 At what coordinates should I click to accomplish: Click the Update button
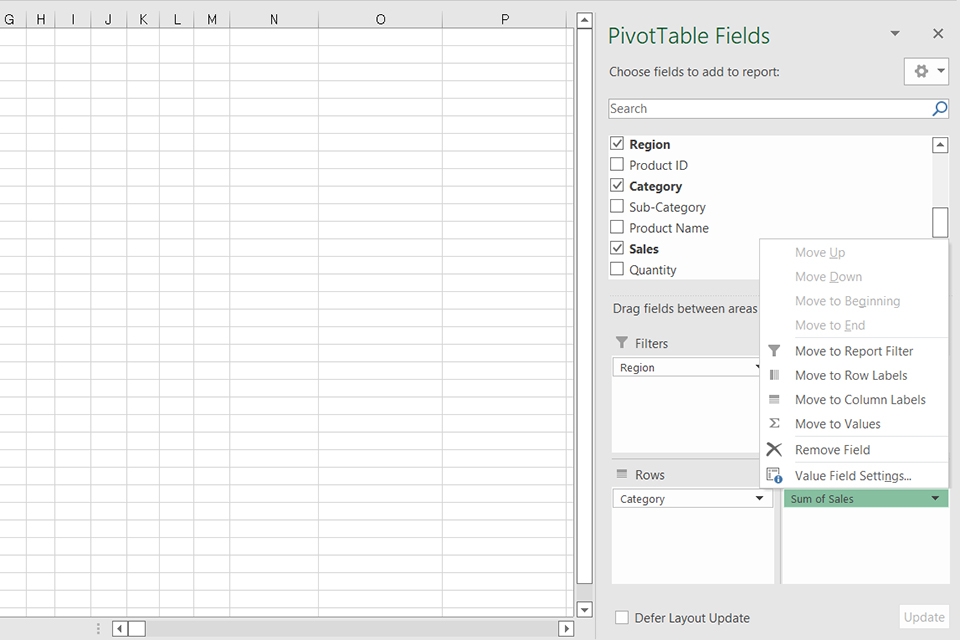coord(923,617)
